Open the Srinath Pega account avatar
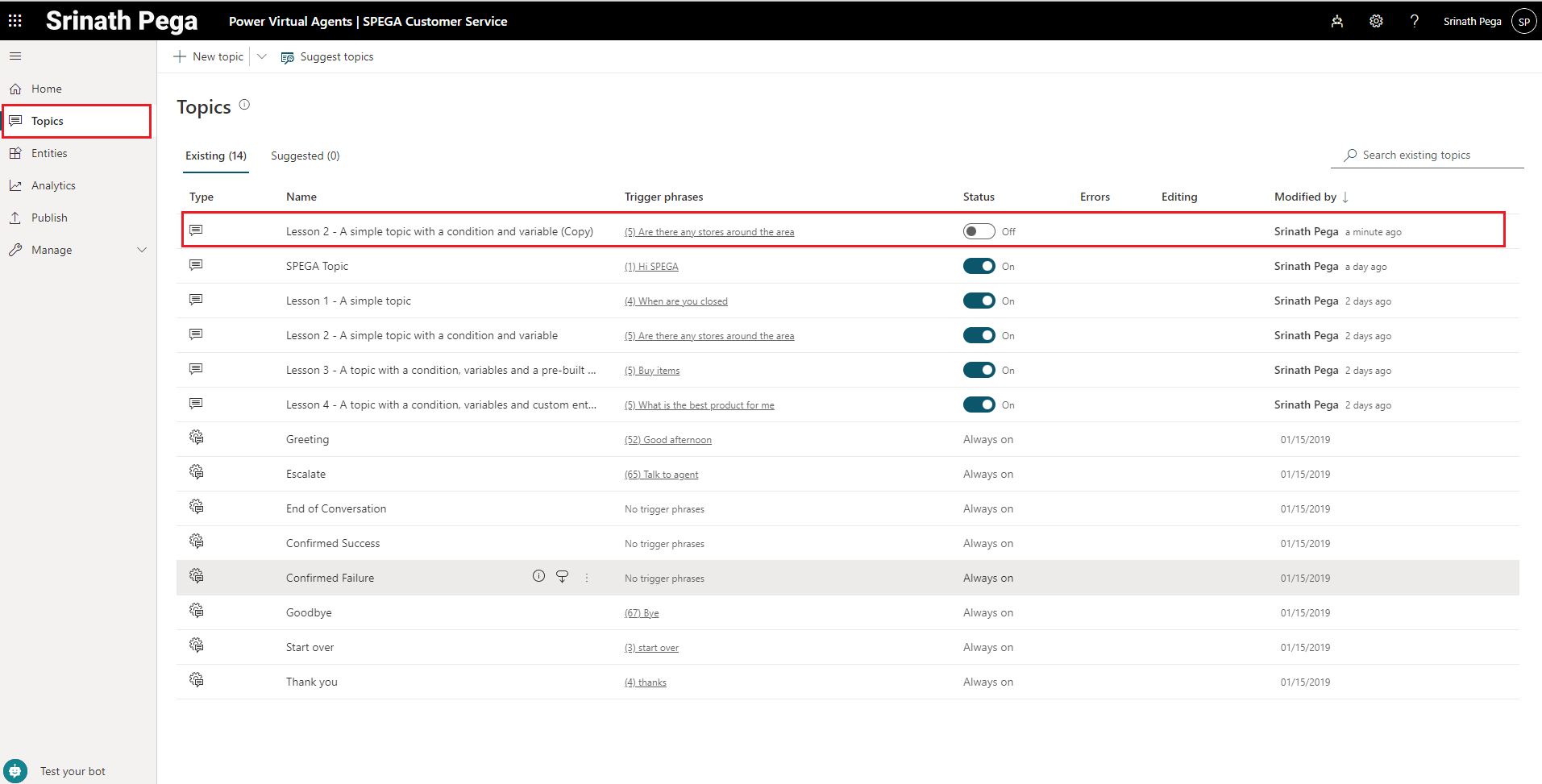This screenshot has width=1542, height=784. point(1523,22)
